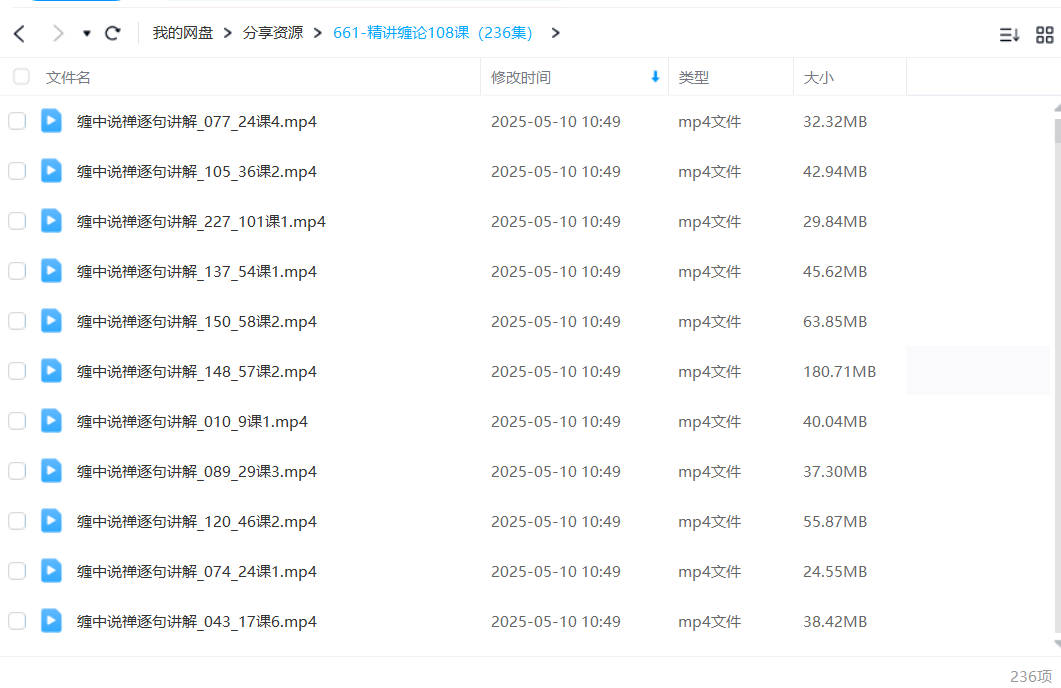Screen dimensions: 1061x688
Task: Check the box for 137_54课1.mp4
Action: 17,271
